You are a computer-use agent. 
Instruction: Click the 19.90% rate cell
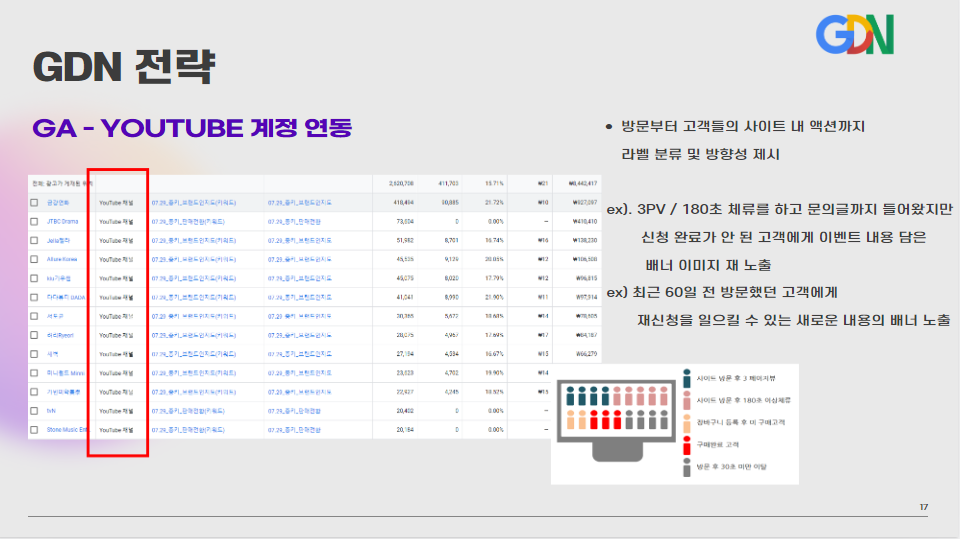point(494,373)
